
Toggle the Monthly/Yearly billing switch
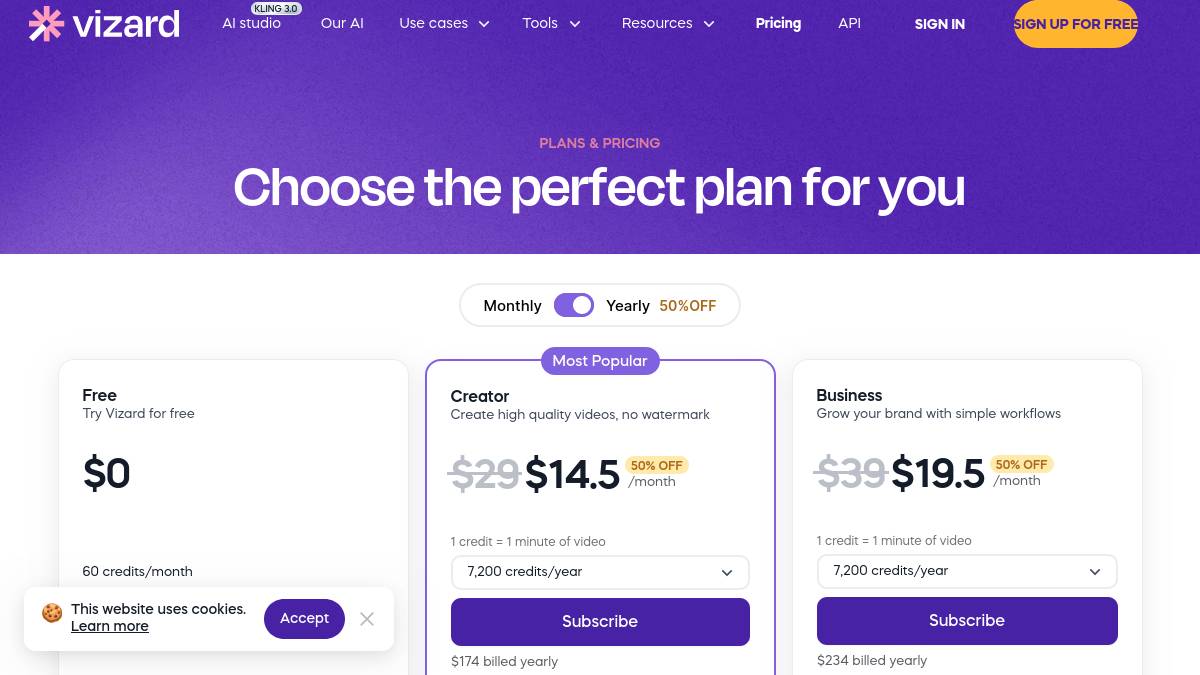(574, 305)
